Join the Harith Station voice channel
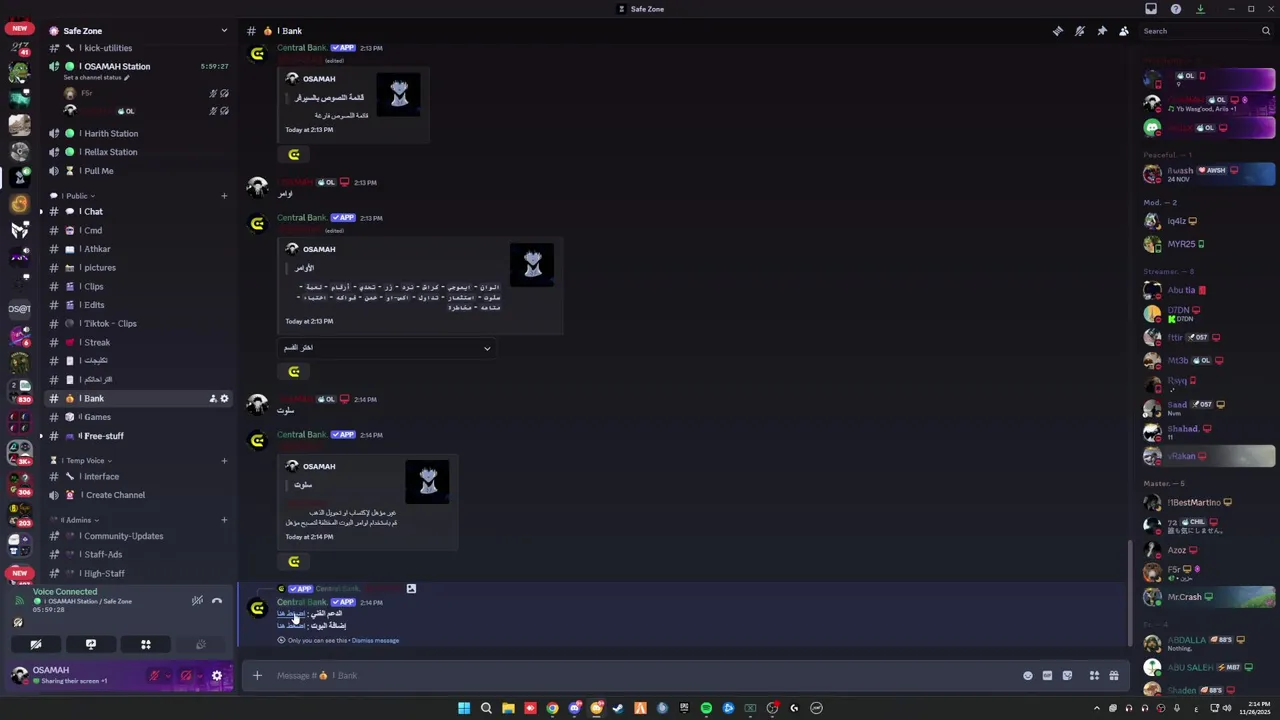This screenshot has width=1280, height=720. tap(139, 134)
